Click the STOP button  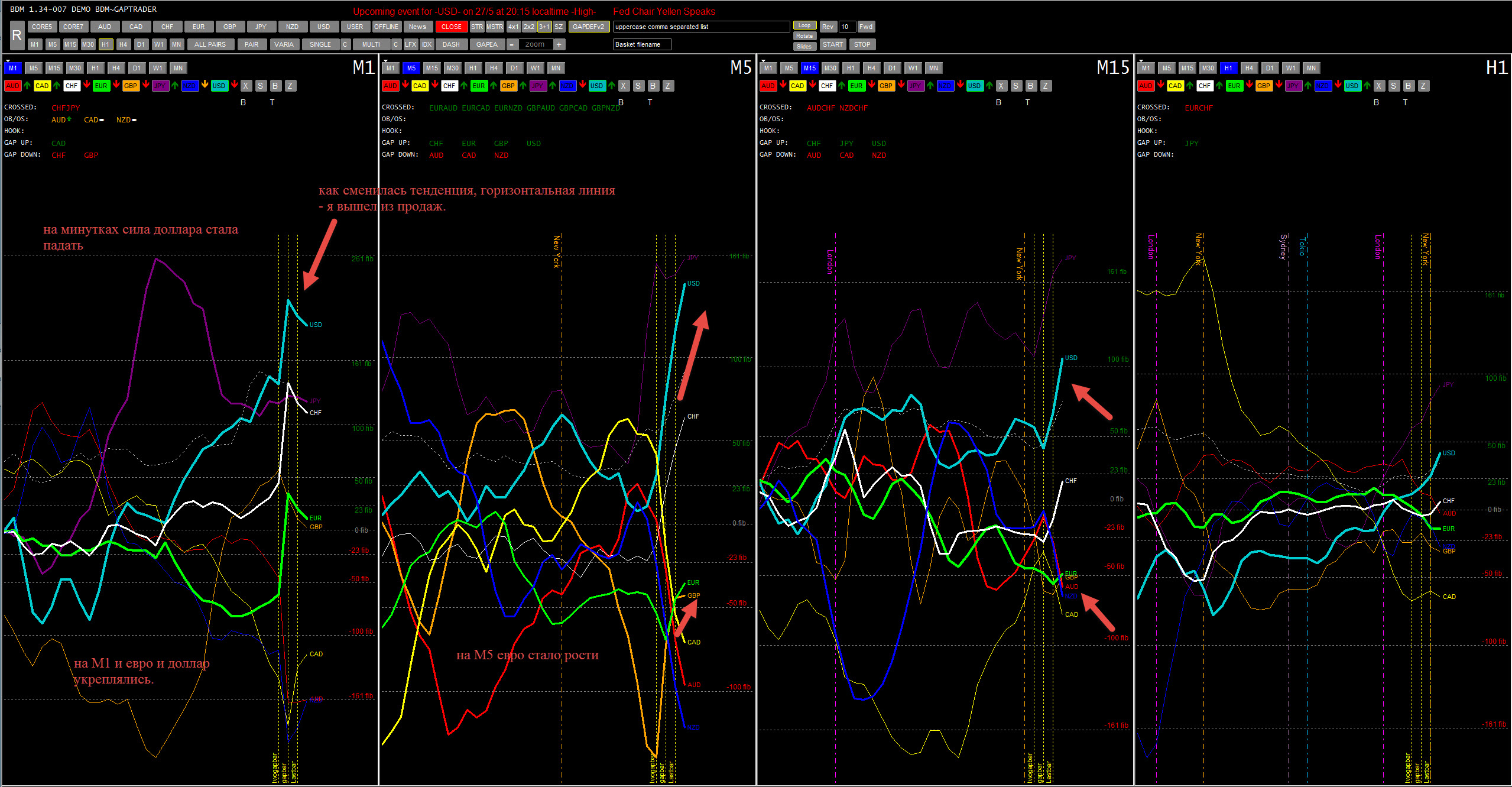coord(862,44)
